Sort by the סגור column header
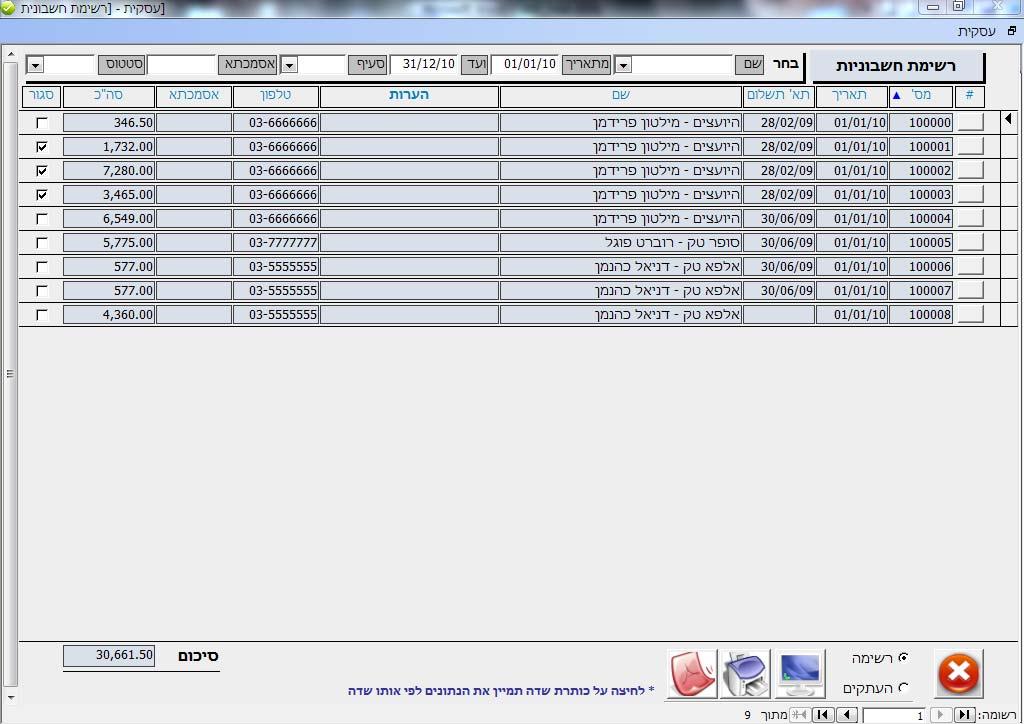This screenshot has height=724, width=1024. click(x=41, y=95)
